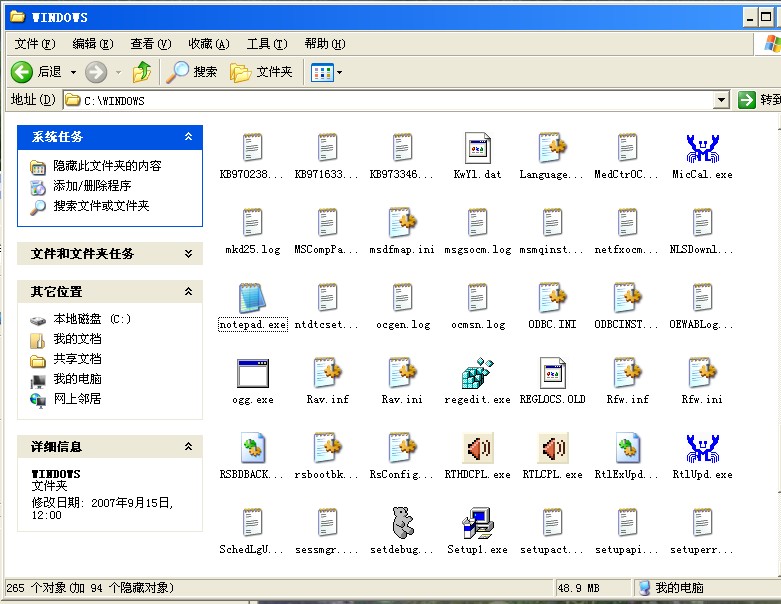Collapse the 系统任务 panel
Image resolution: width=781 pixels, height=604 pixels.
click(188, 136)
